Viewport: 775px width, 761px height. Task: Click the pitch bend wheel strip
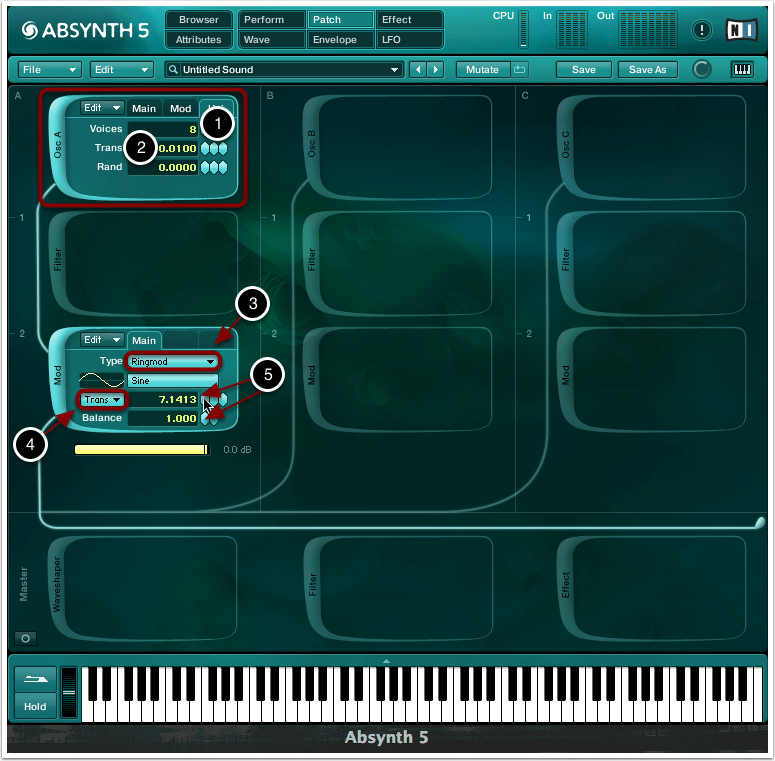[x=69, y=693]
